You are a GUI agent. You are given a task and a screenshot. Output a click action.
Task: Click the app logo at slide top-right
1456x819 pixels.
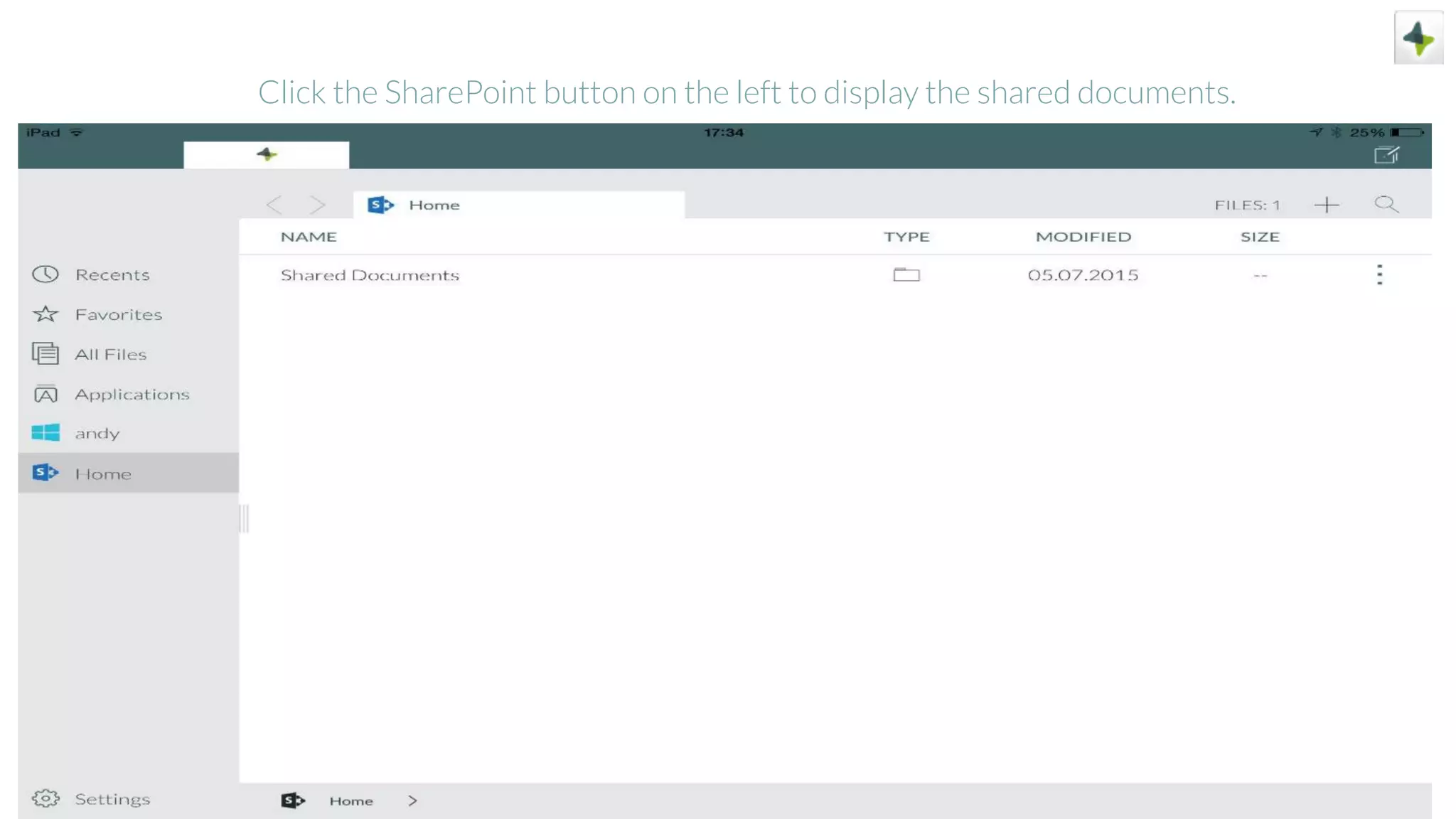point(1418,38)
